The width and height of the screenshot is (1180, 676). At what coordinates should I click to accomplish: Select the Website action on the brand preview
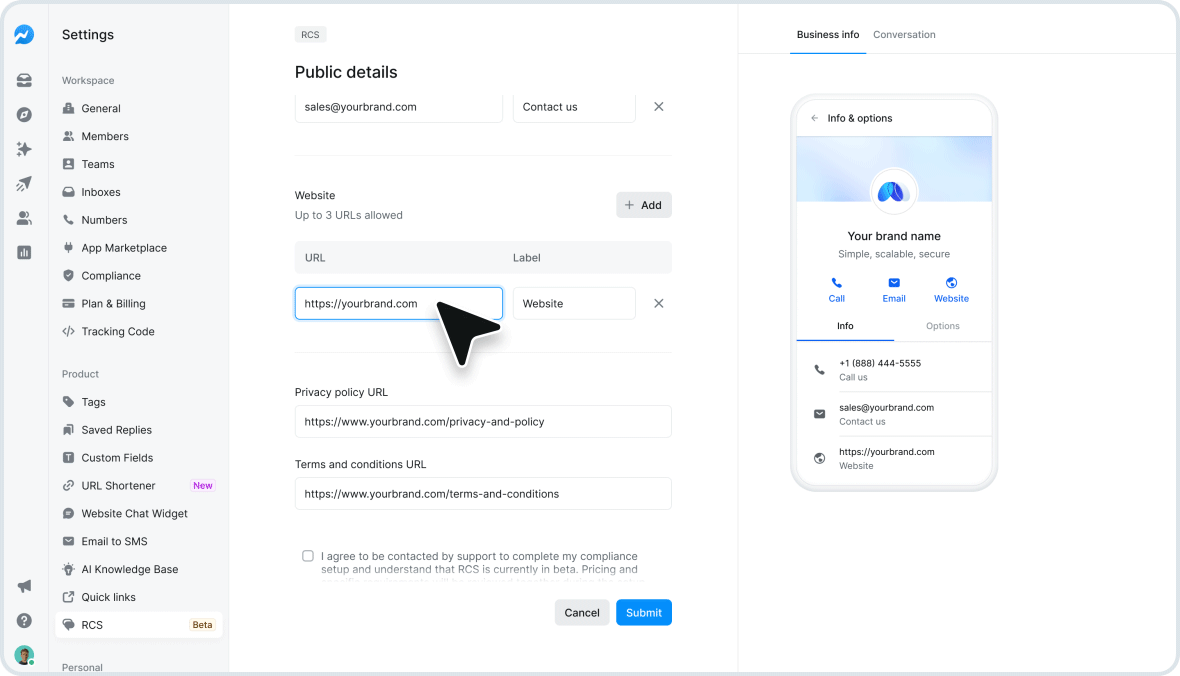coord(951,290)
